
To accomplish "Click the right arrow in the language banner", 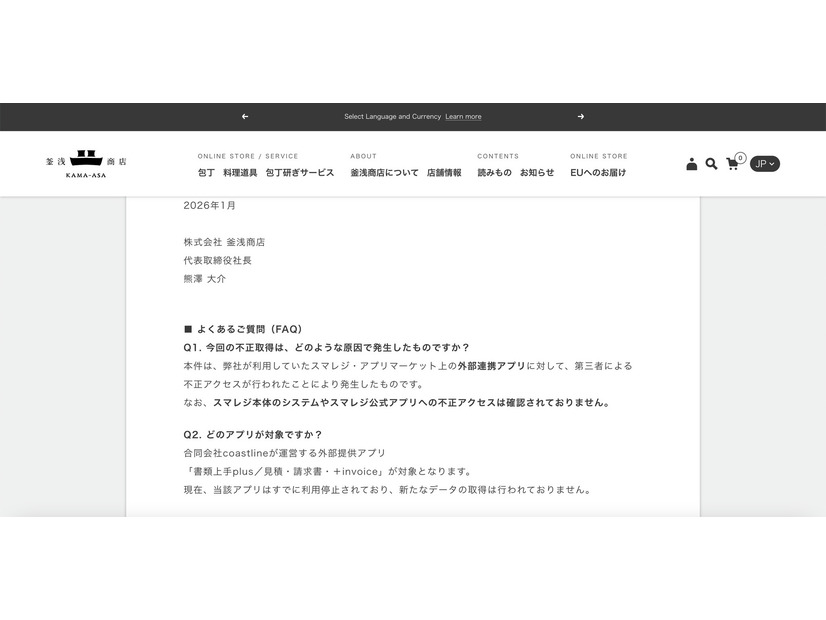I will (x=581, y=117).
